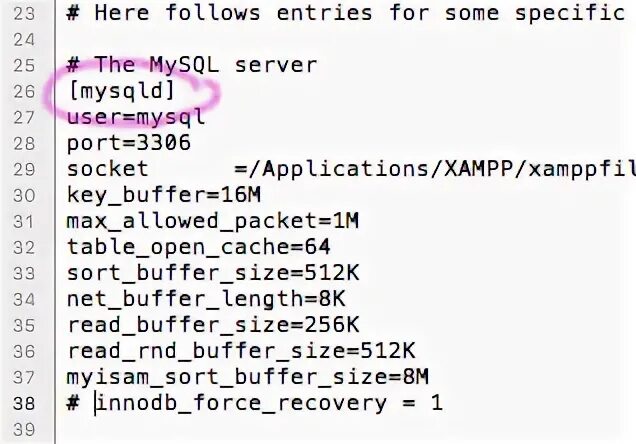Screen dimensions: 636x444
Task: Place cursor in the [mysqld] section header
Action: tap(121, 90)
